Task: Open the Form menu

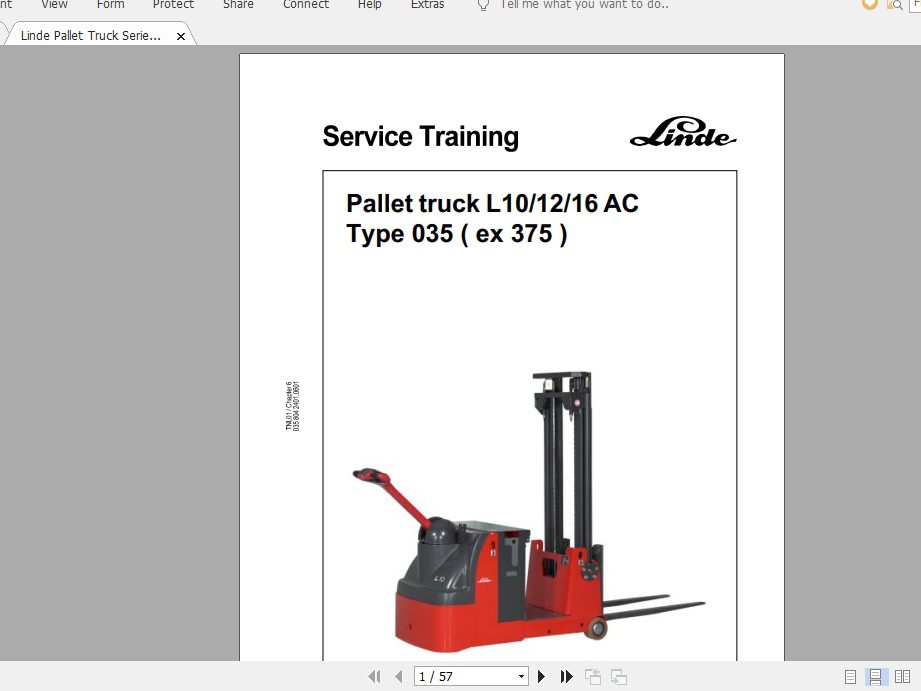Action: 110,5
